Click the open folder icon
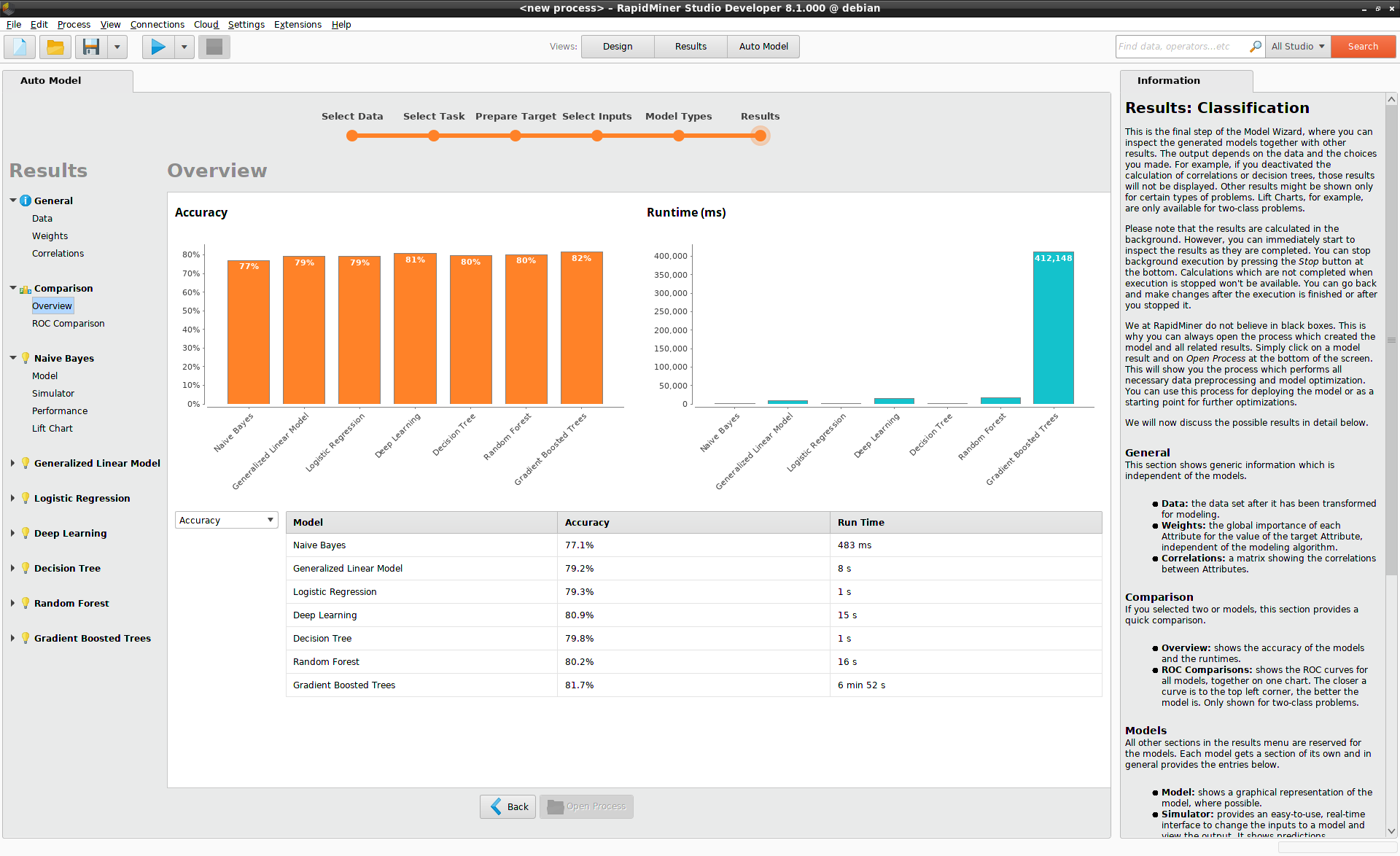The image size is (1400, 856). (55, 47)
